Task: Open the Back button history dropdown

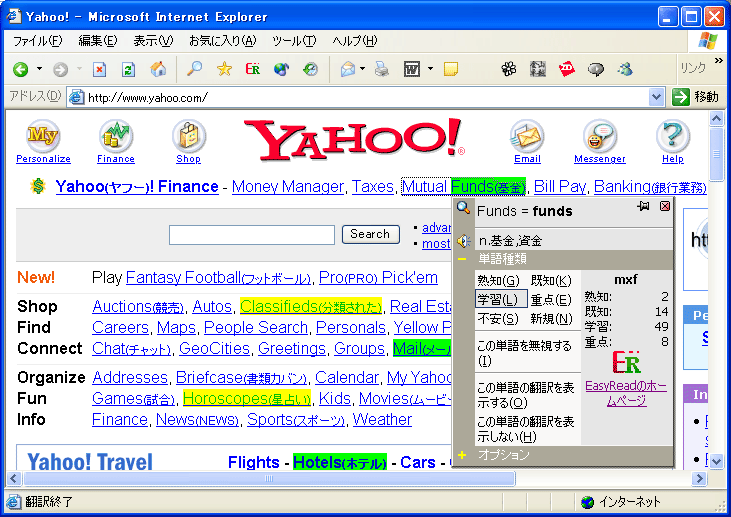Action: coord(39,69)
